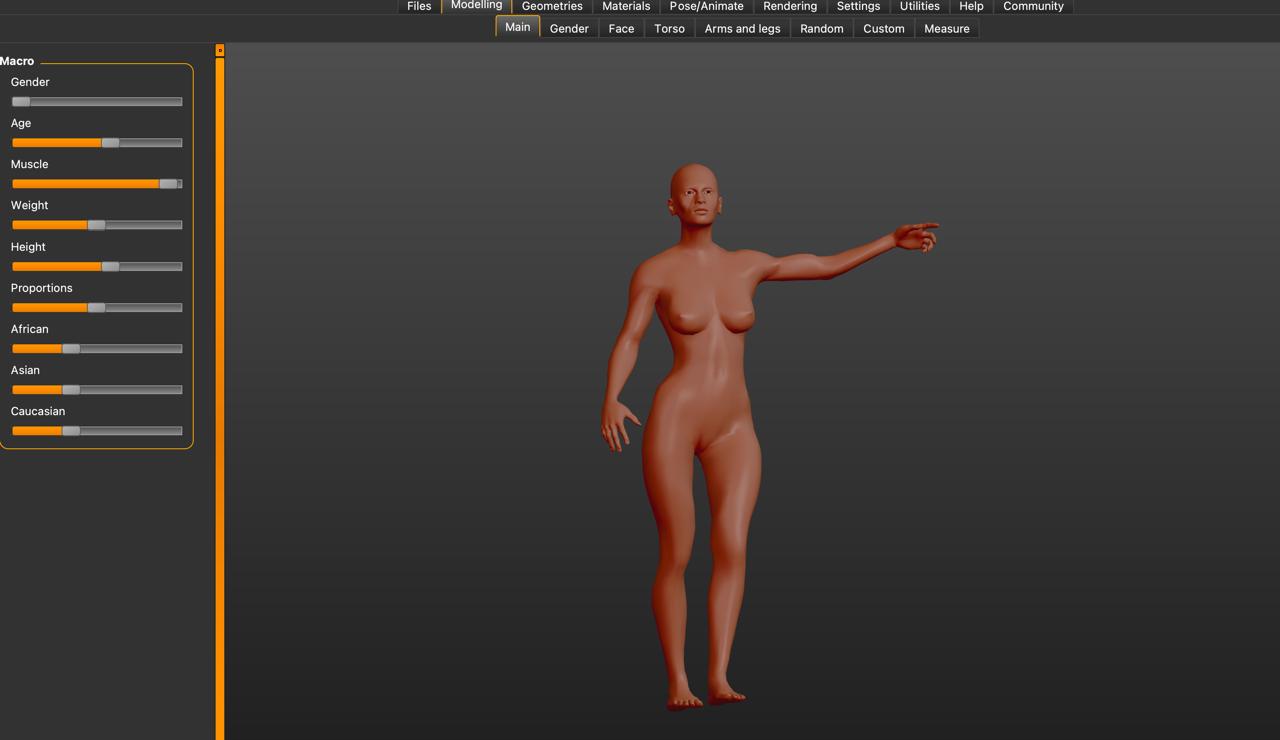Switch to the Community tab
Image resolution: width=1280 pixels, height=740 pixels.
tap(1033, 6)
